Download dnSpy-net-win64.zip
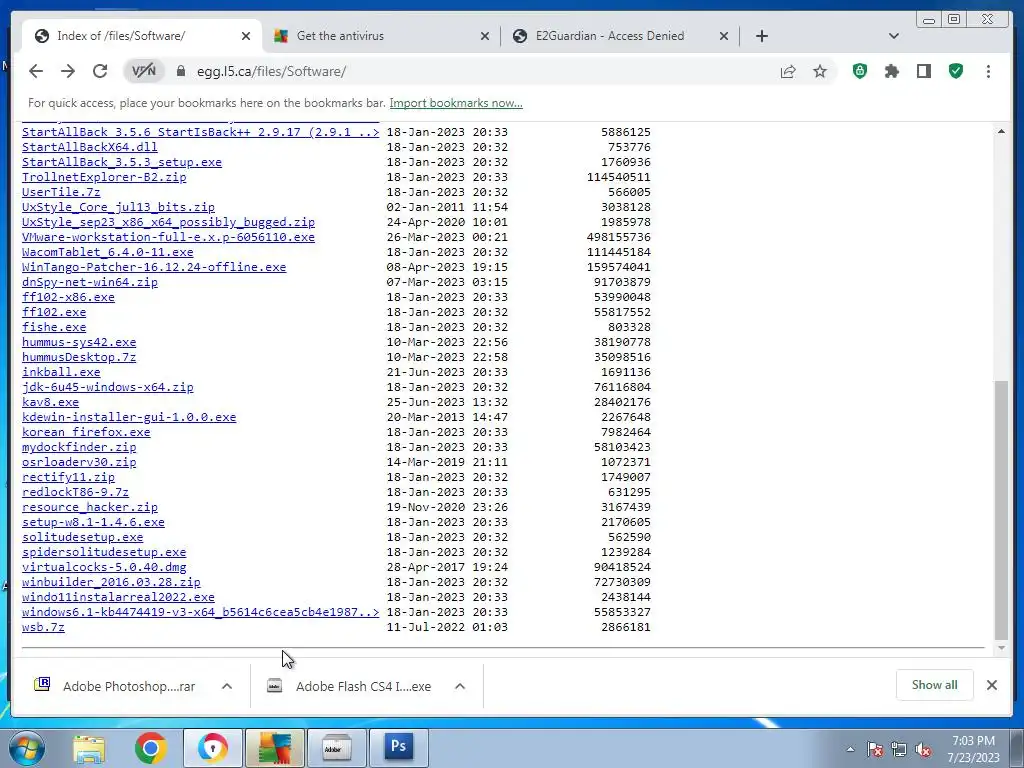This screenshot has height=768, width=1024. coord(89,282)
